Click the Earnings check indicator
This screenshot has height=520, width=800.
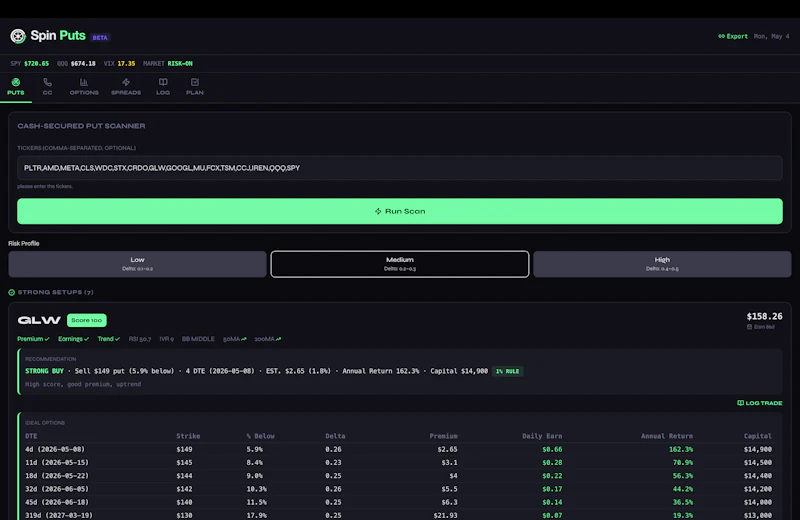73,339
